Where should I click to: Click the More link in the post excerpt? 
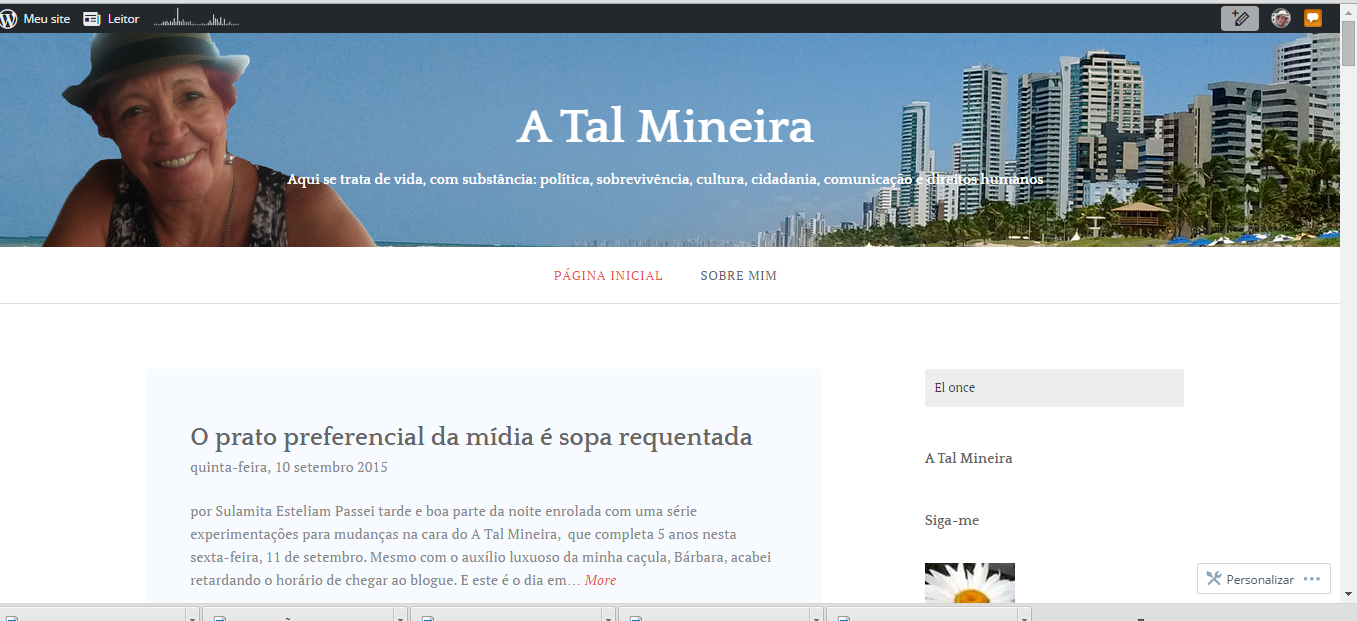click(600, 580)
